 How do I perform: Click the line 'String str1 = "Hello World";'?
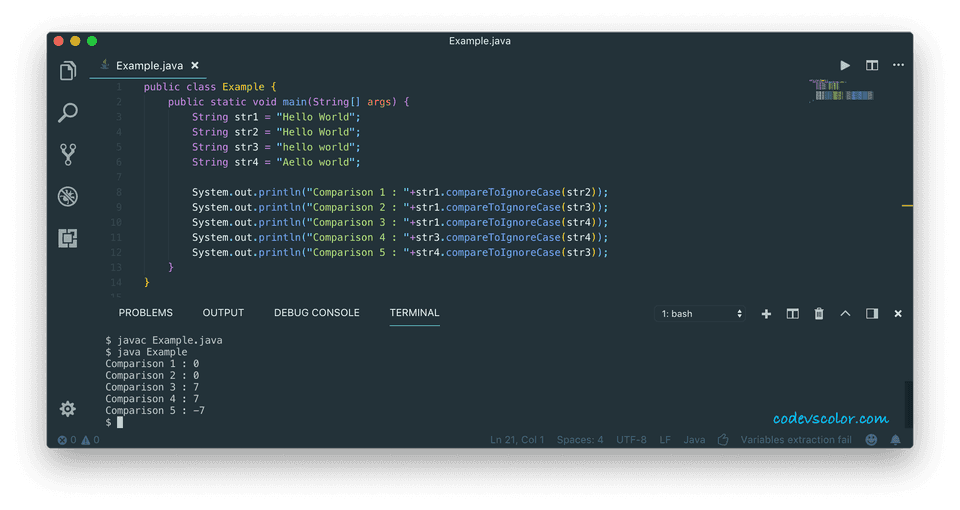pos(276,117)
